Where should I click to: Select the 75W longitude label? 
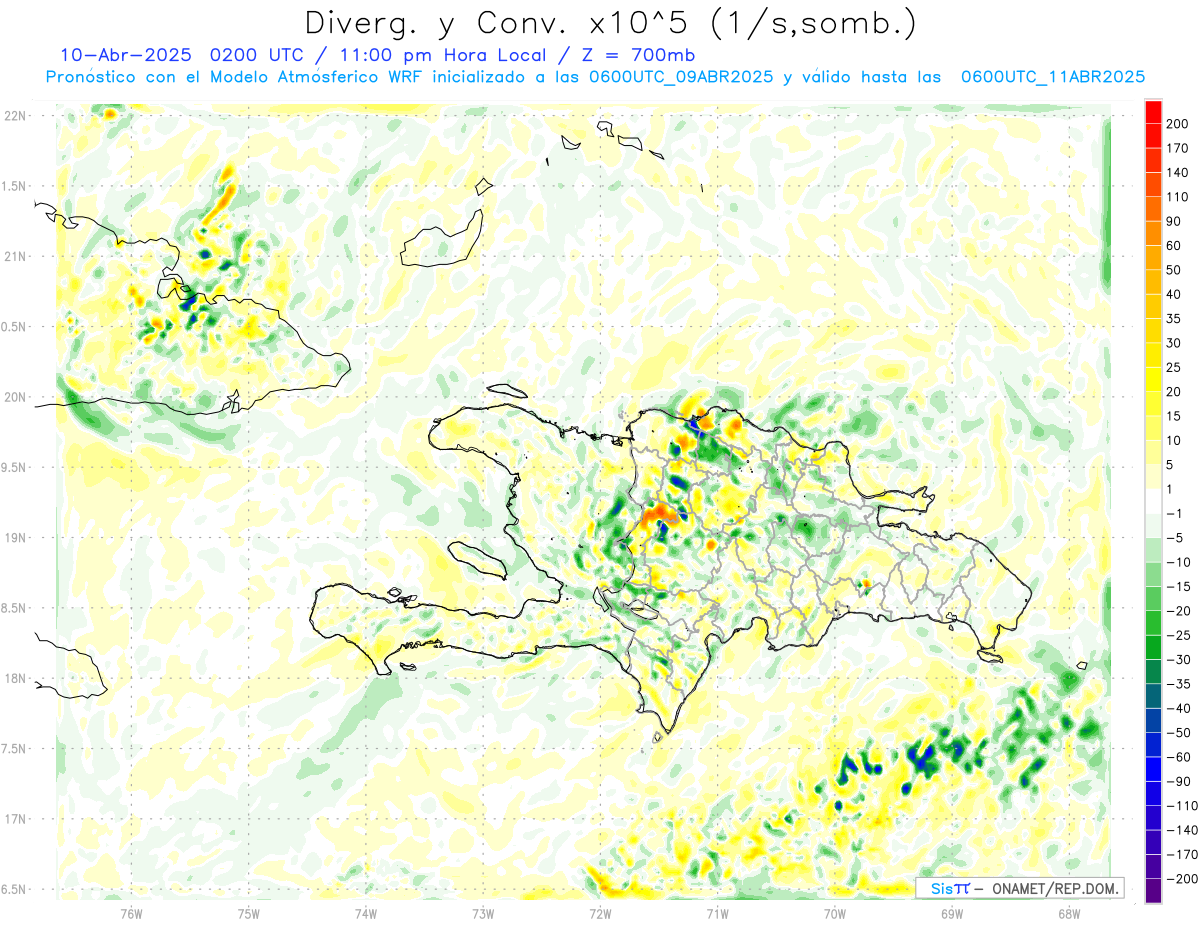[249, 913]
